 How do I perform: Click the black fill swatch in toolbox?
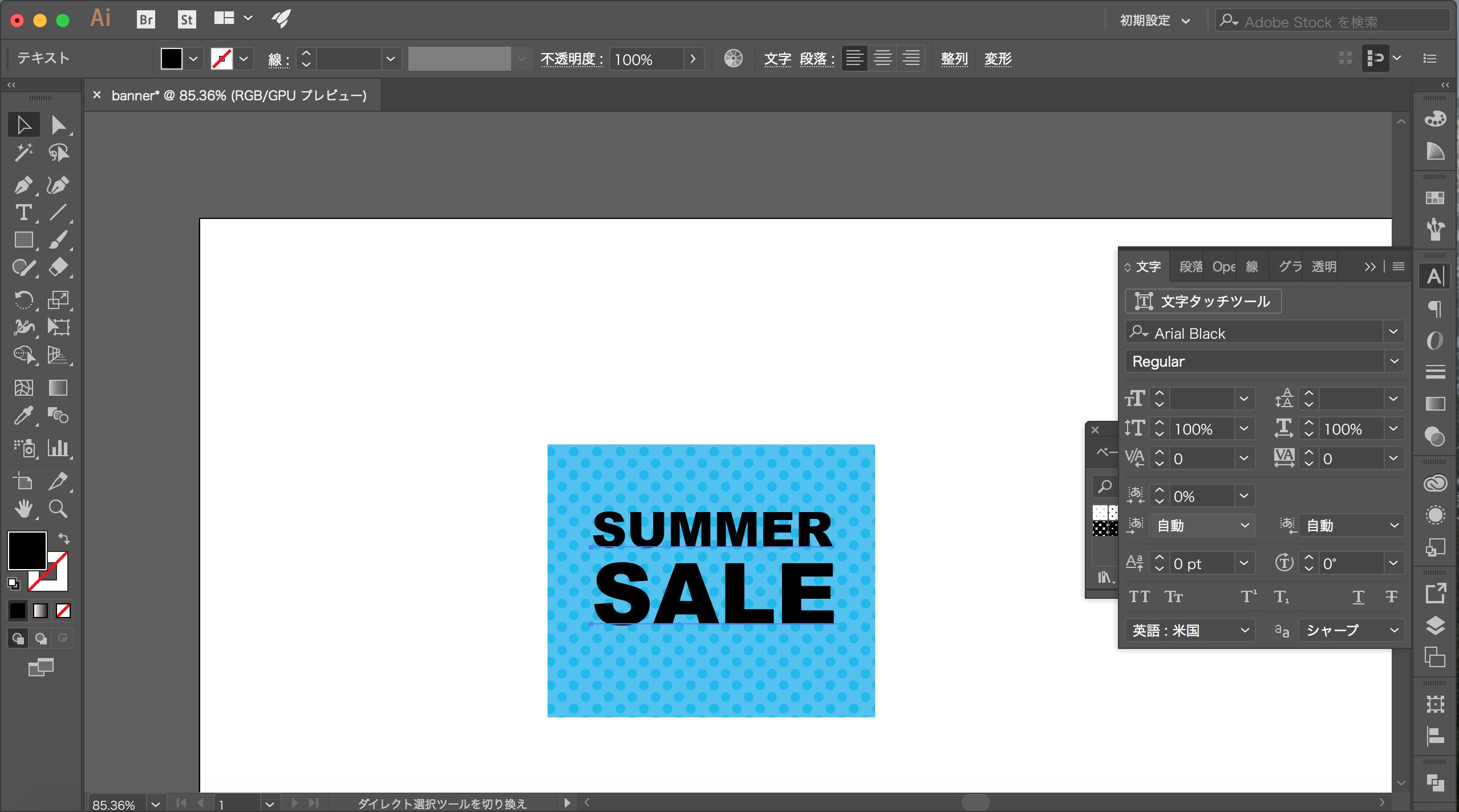point(27,550)
